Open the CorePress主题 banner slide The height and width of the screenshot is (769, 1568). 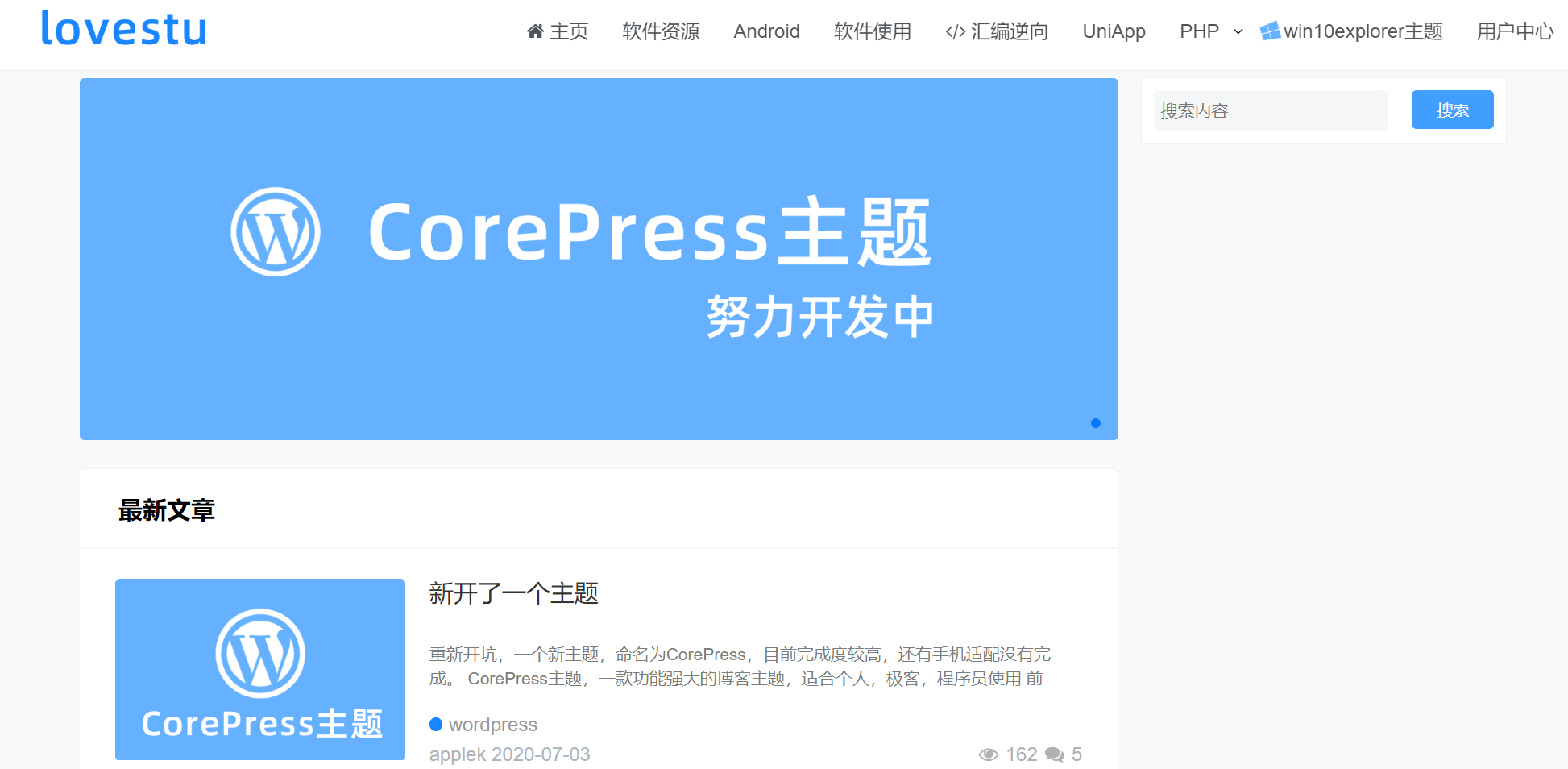[599, 259]
